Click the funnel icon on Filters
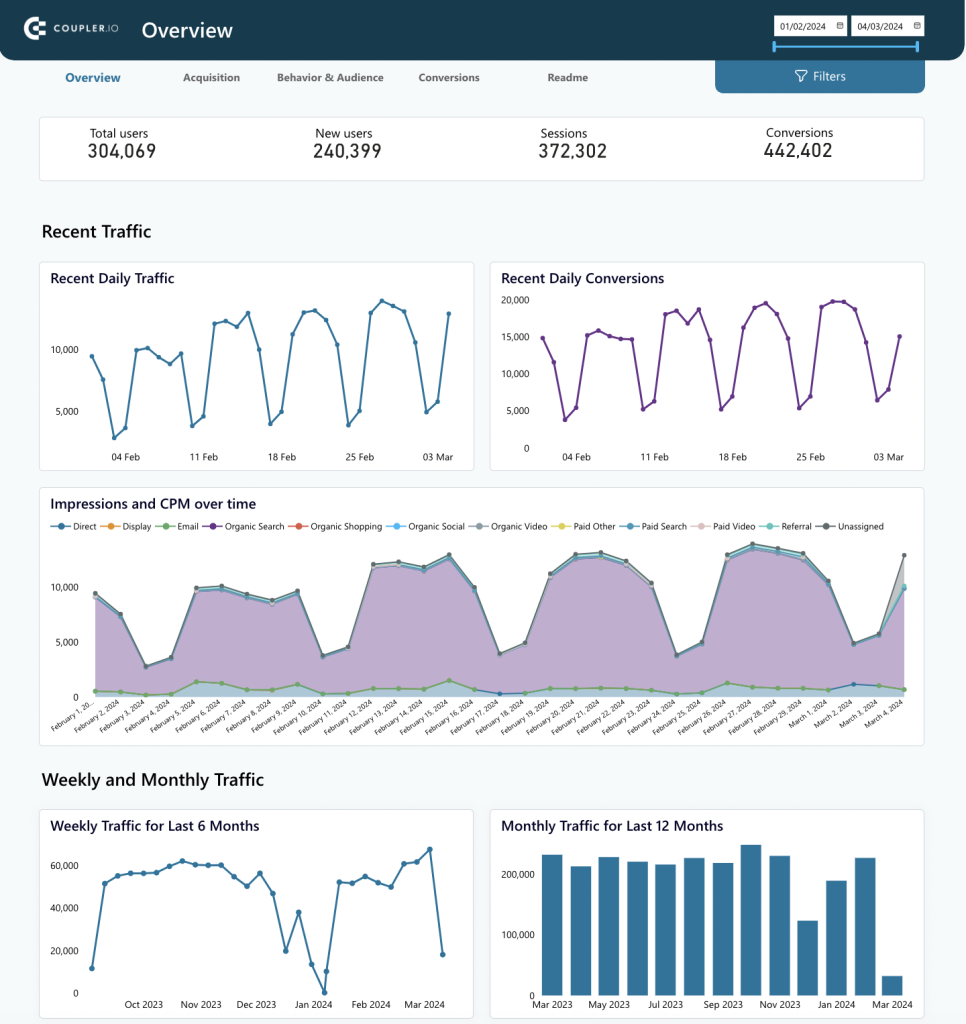The image size is (966, 1024). coord(801,76)
